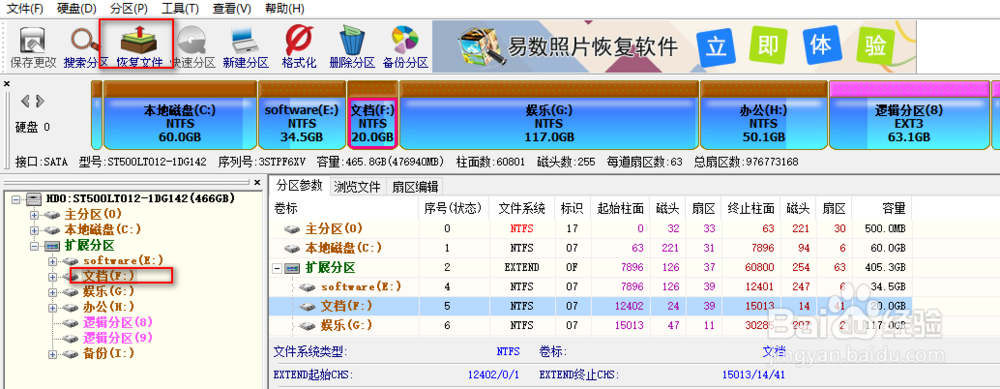
Task: Click the 文件系统 column header
Action: click(522, 208)
